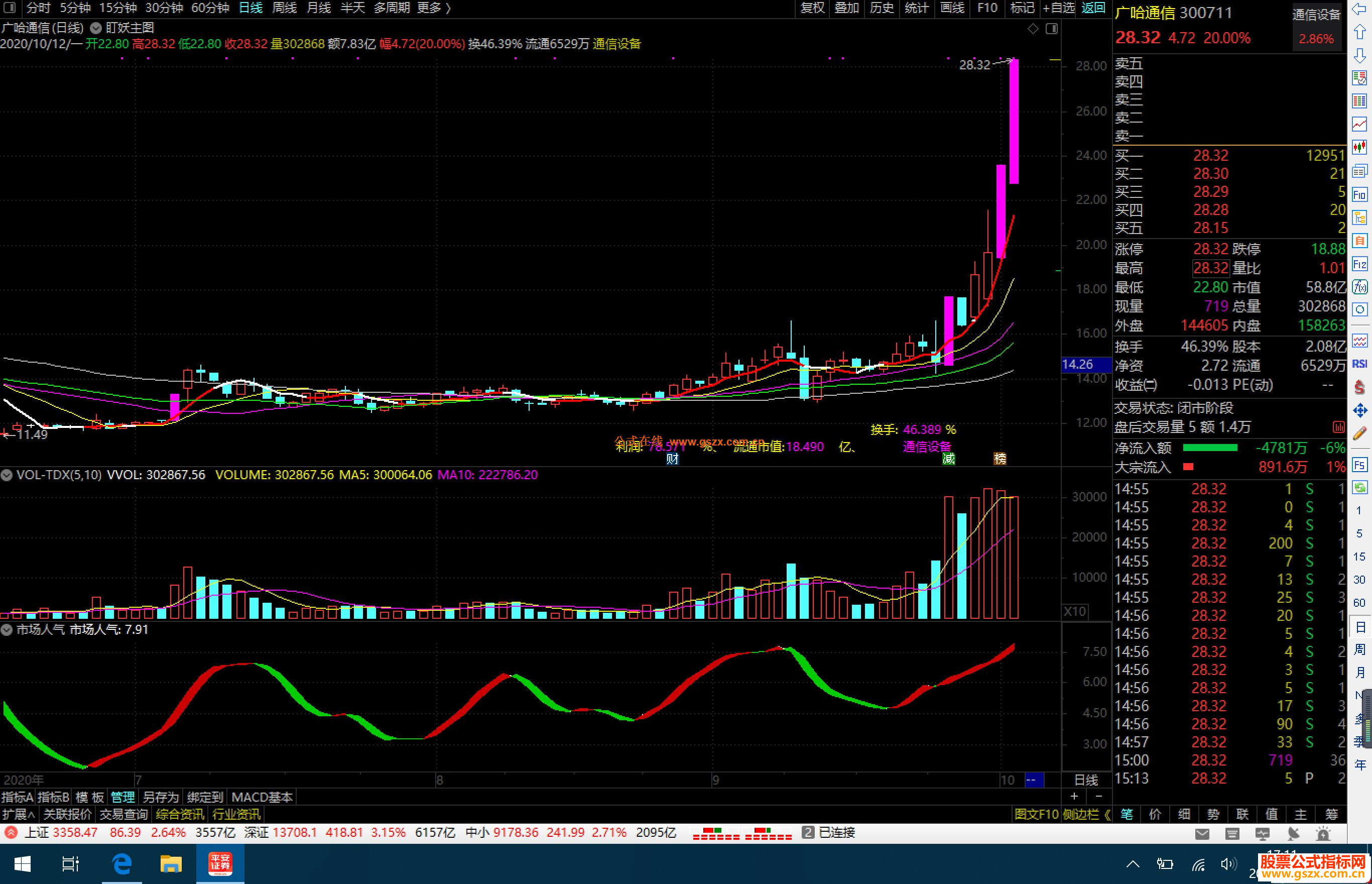Screen dimensions: 1372x884
Task: Click the diamond icon at chart top-right
Action: (x=1033, y=29)
